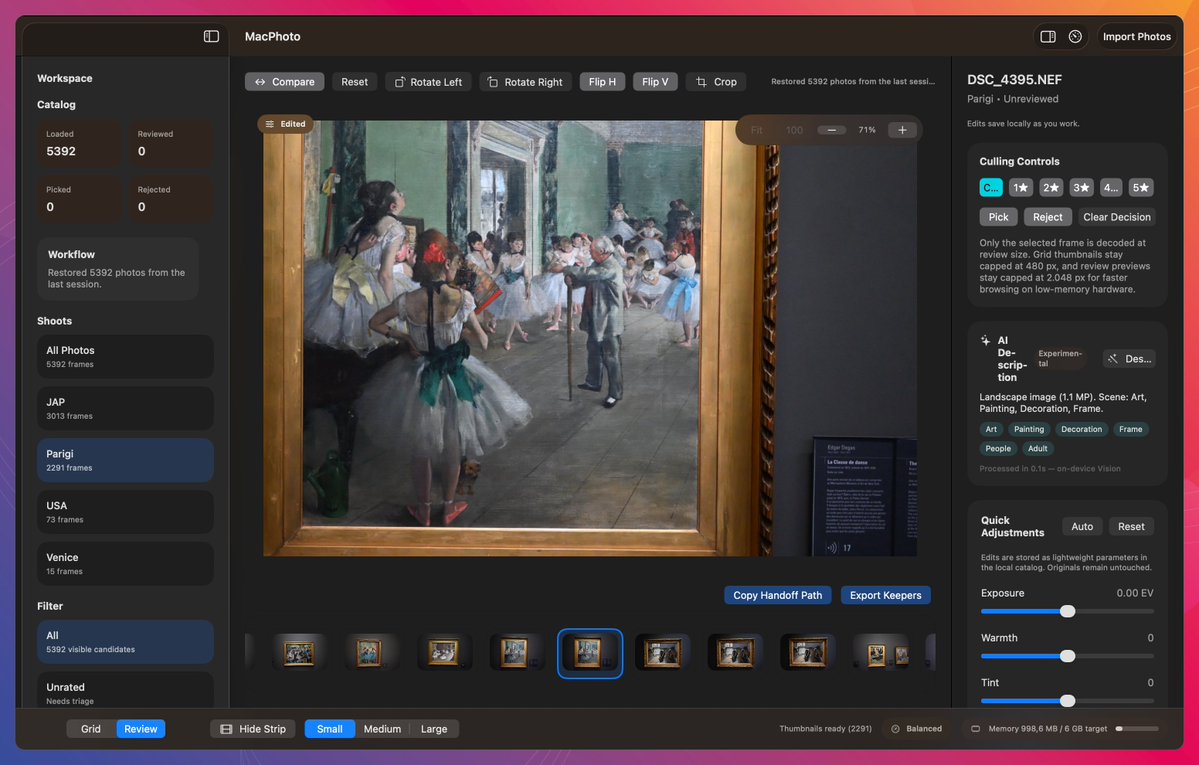Select the Unrated filter
The image size is (1199, 765).
tap(125, 691)
